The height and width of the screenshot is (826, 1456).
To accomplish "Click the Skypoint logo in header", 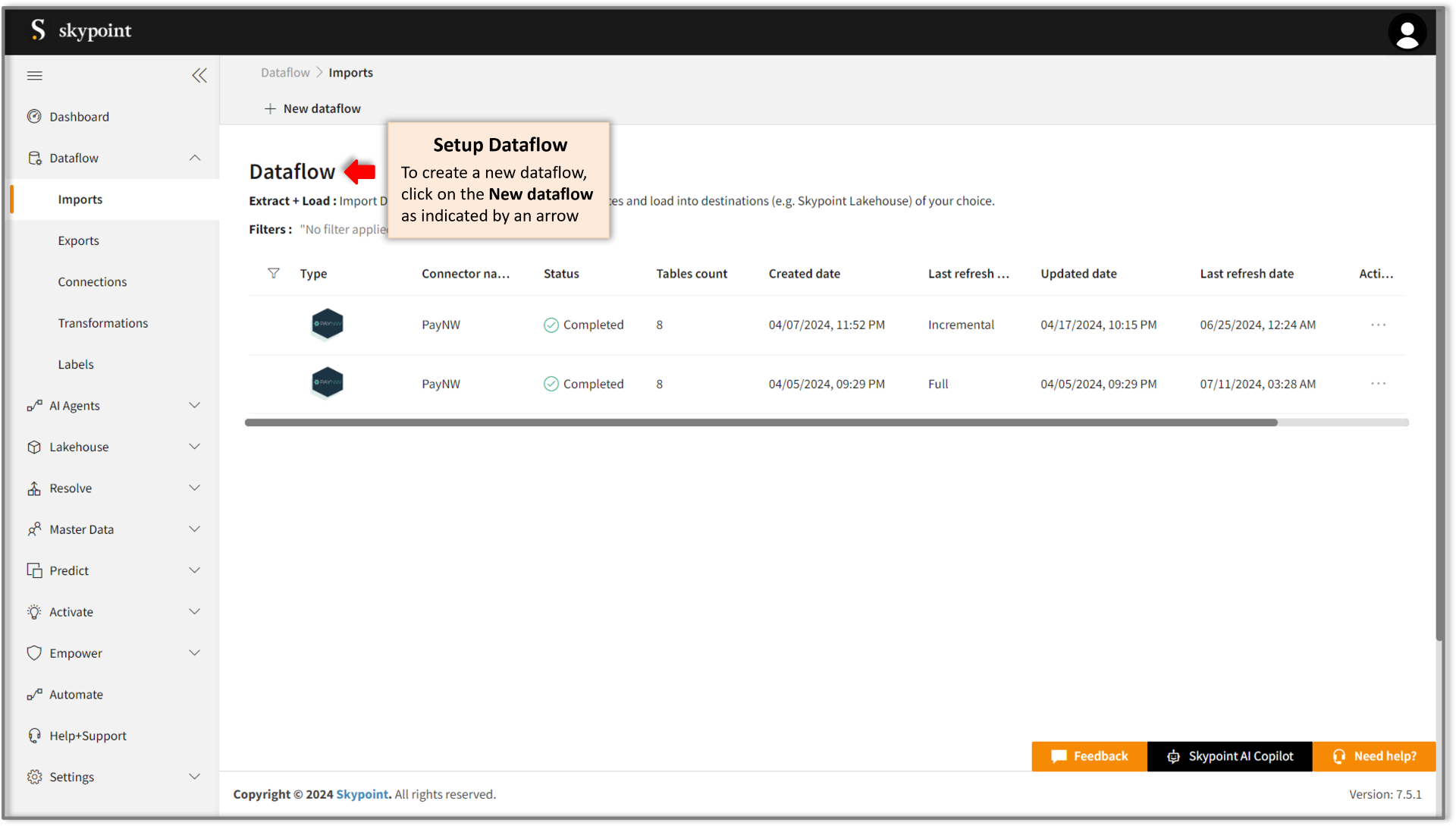I will point(81,30).
